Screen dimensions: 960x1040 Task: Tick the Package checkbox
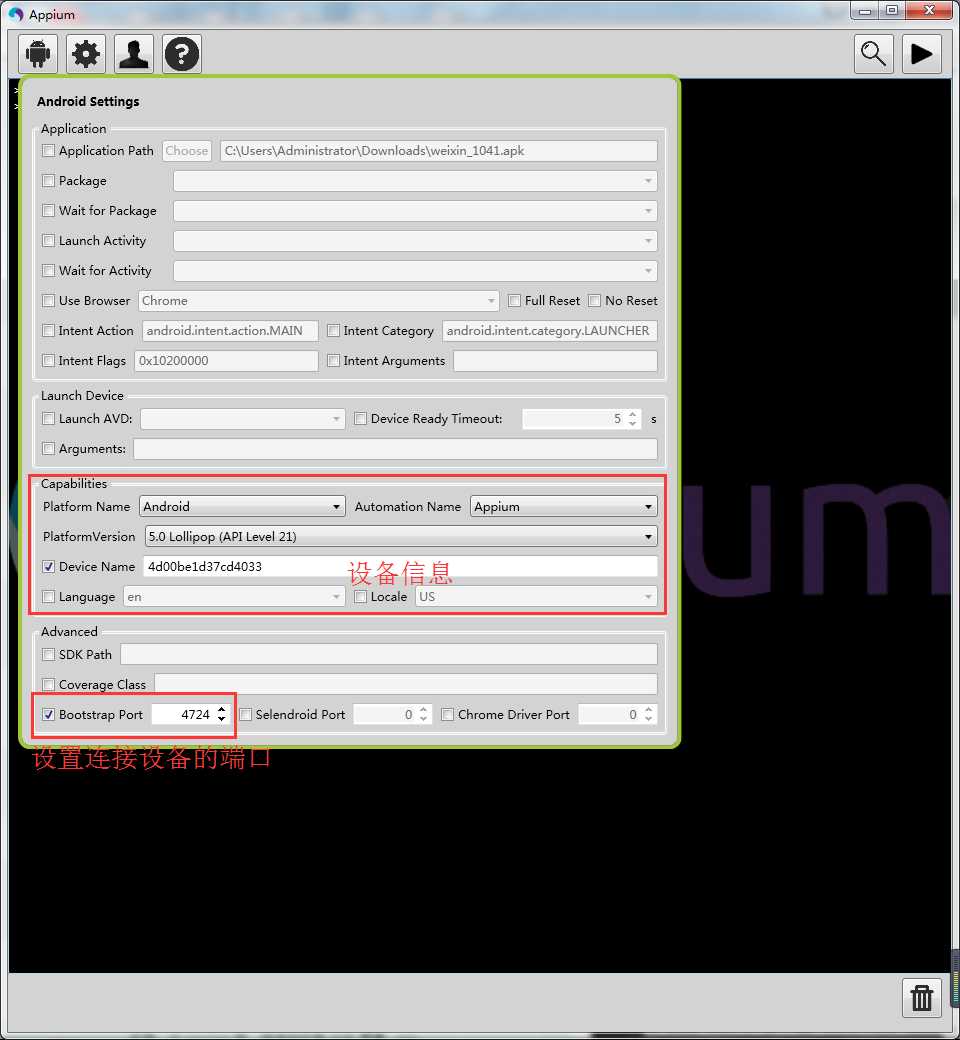coord(48,180)
